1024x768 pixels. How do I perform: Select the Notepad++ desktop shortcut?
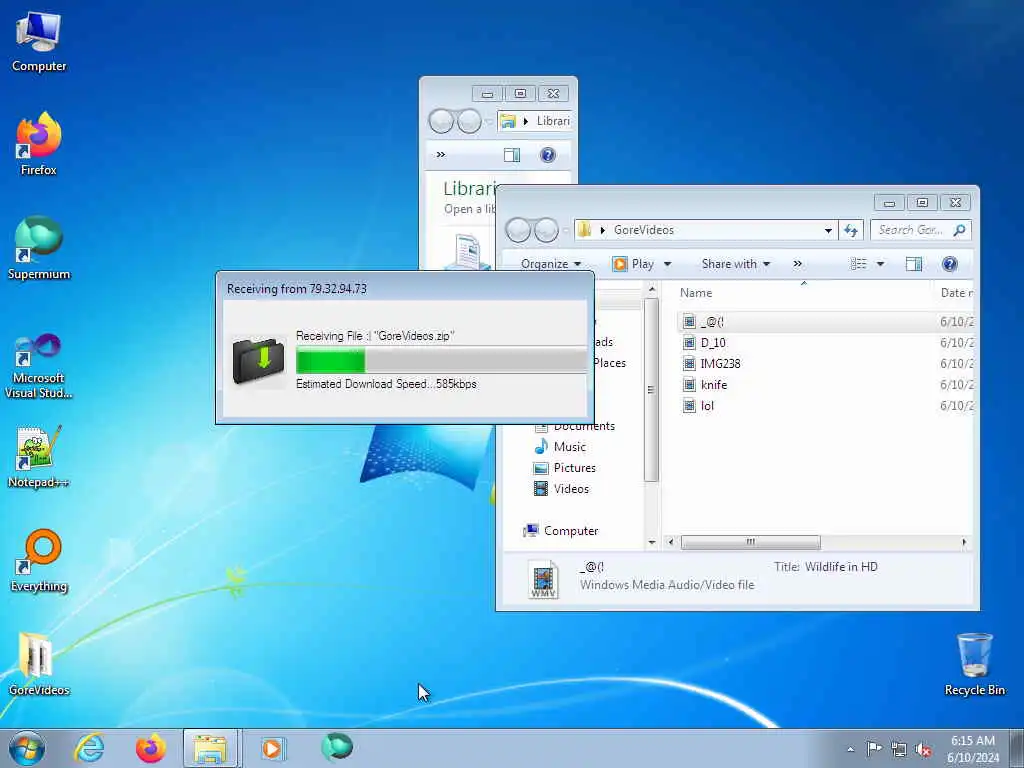[x=39, y=456]
